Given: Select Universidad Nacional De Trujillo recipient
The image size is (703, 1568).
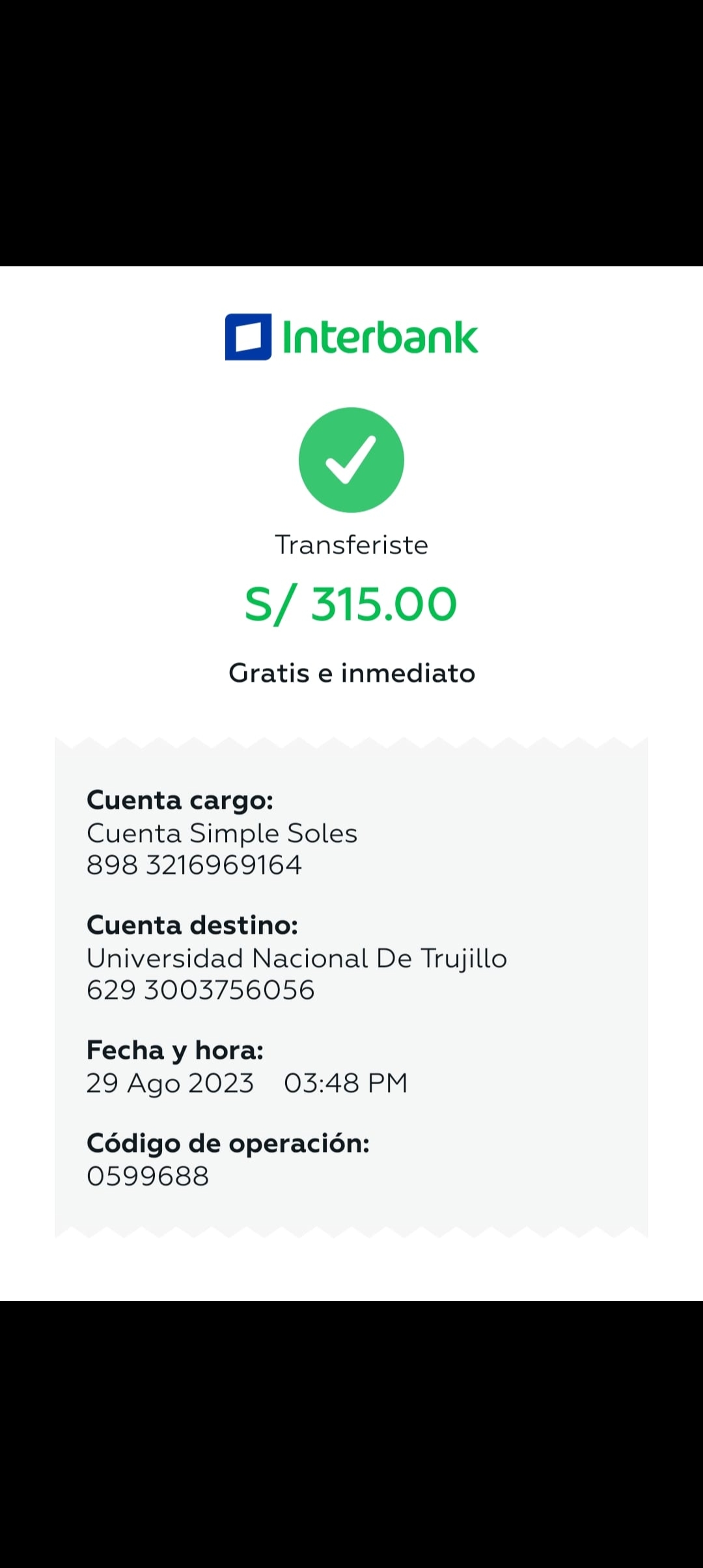Looking at the screenshot, I should click(297, 959).
